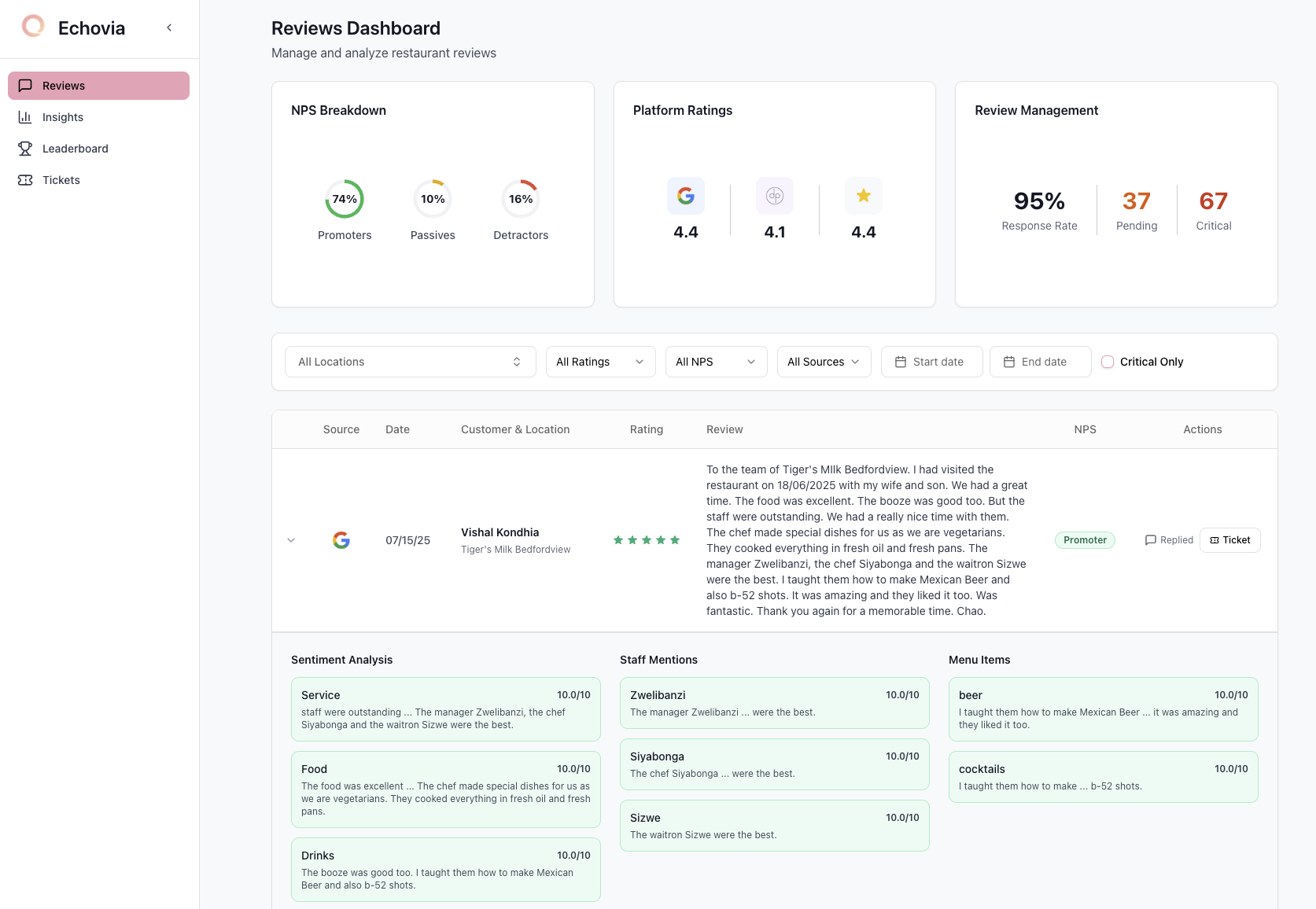1316x909 pixels.
Task: Open the Reviews section
Action: point(98,86)
